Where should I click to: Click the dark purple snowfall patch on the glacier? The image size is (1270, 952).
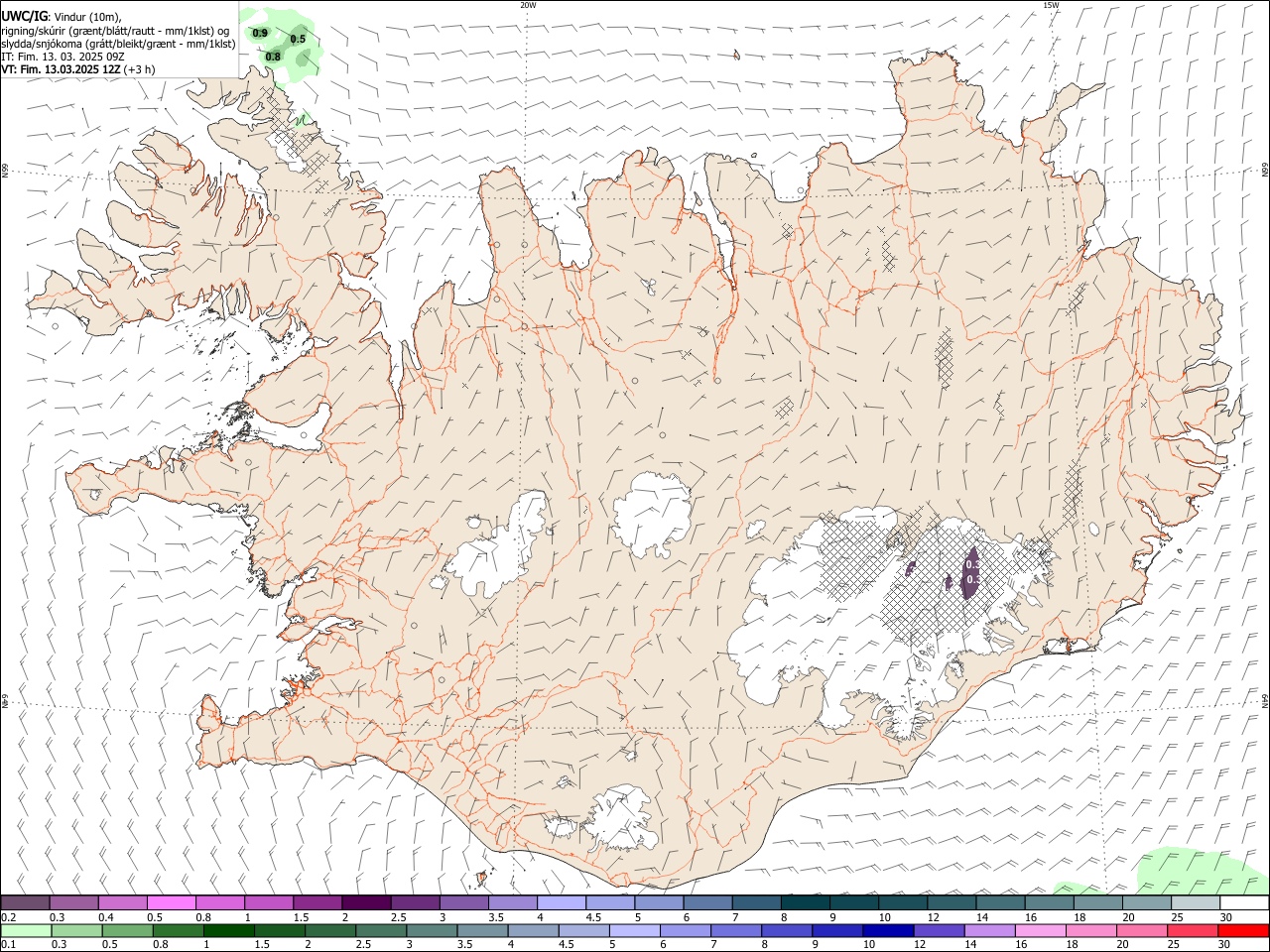point(971,572)
